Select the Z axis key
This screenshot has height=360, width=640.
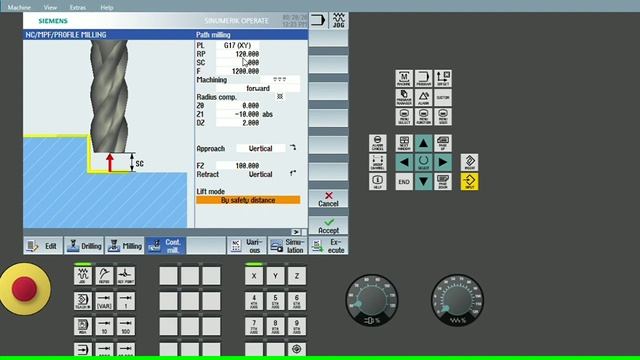(297, 276)
